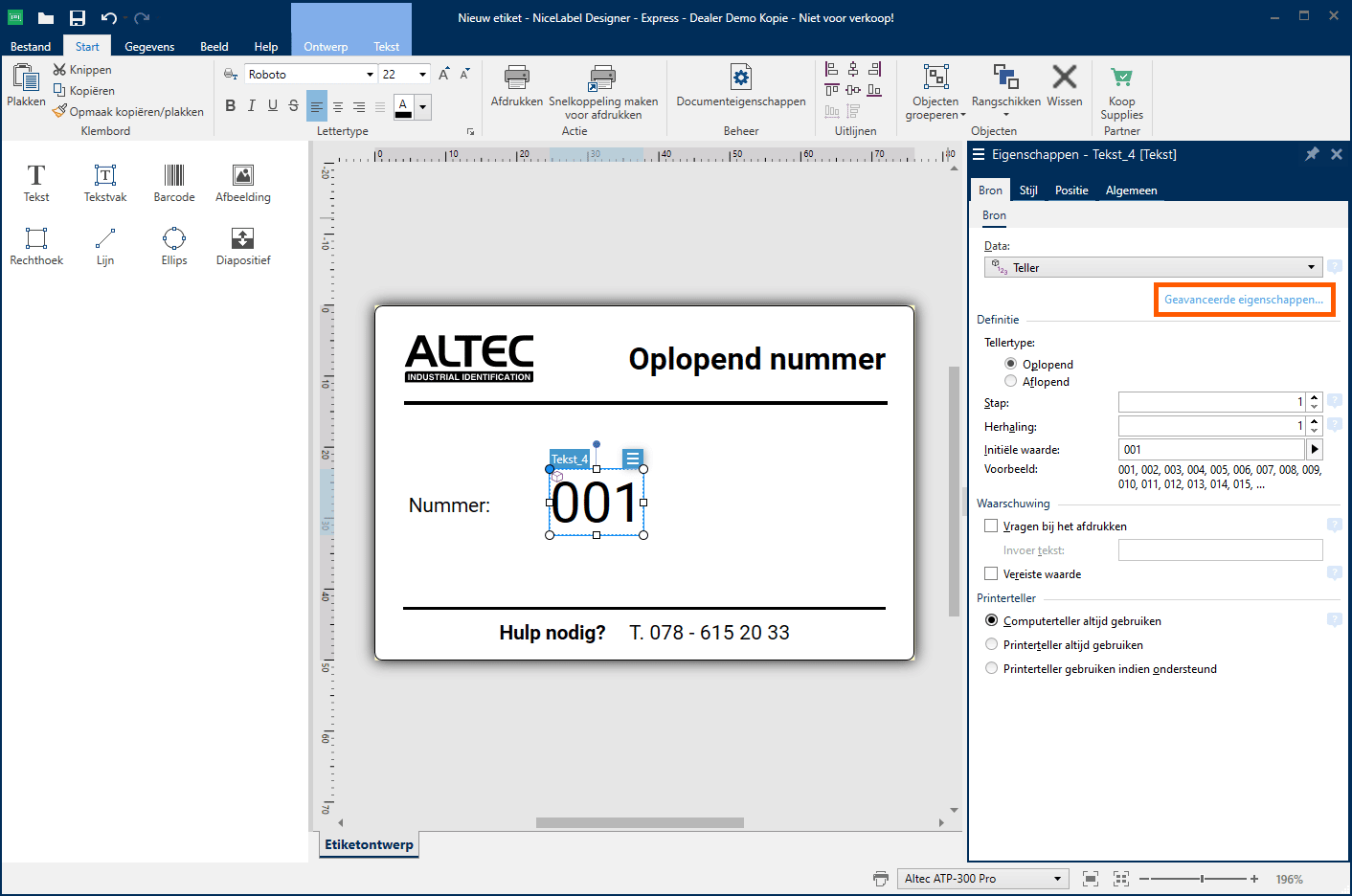Click the black font color swatch
This screenshot has height=896, width=1352.
click(404, 107)
